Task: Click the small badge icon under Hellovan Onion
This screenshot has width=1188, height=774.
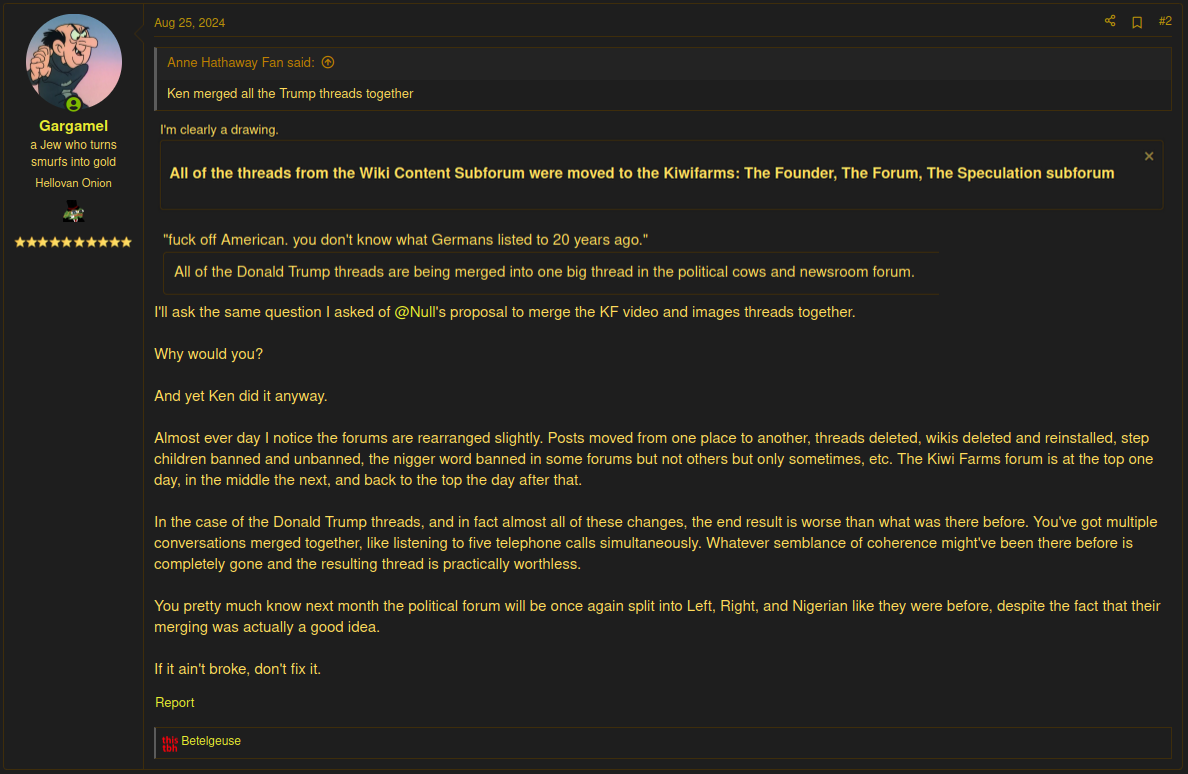Action: coord(73,211)
